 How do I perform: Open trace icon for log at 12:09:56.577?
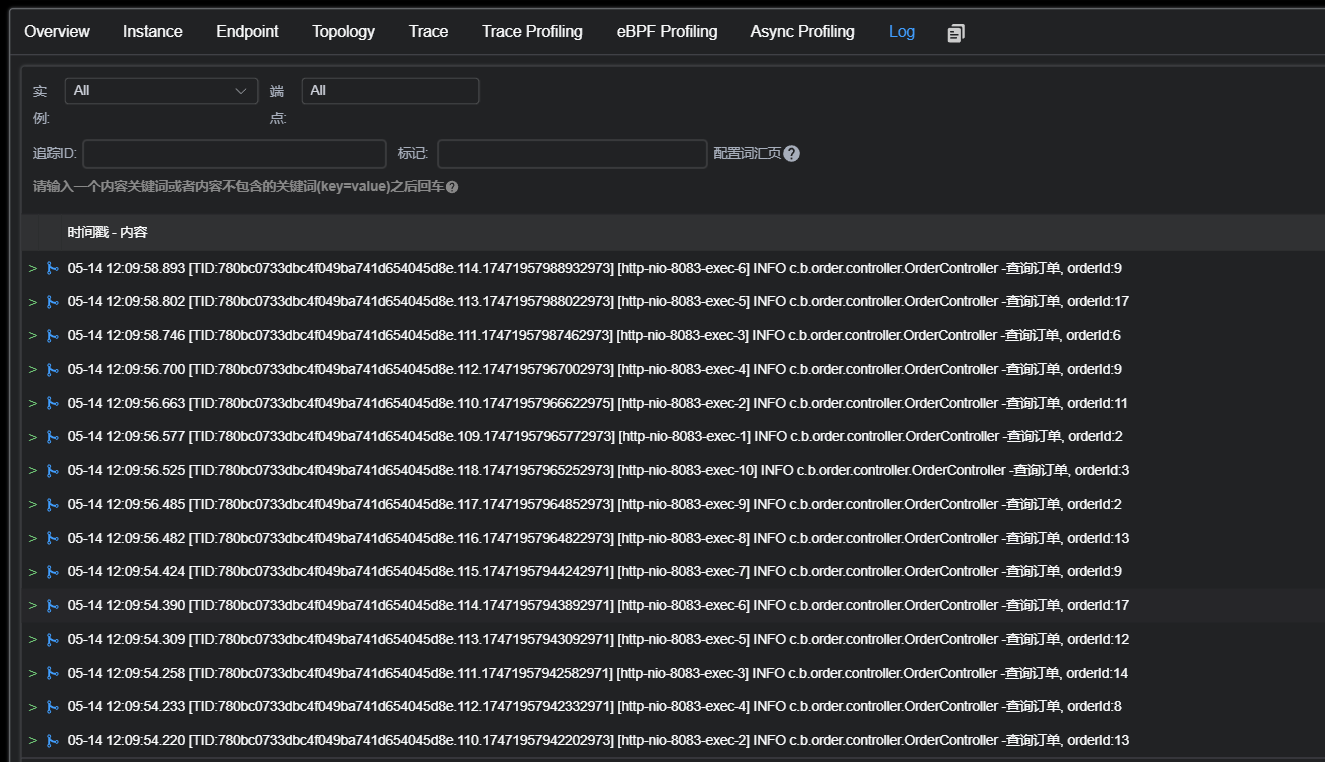[x=53, y=437]
